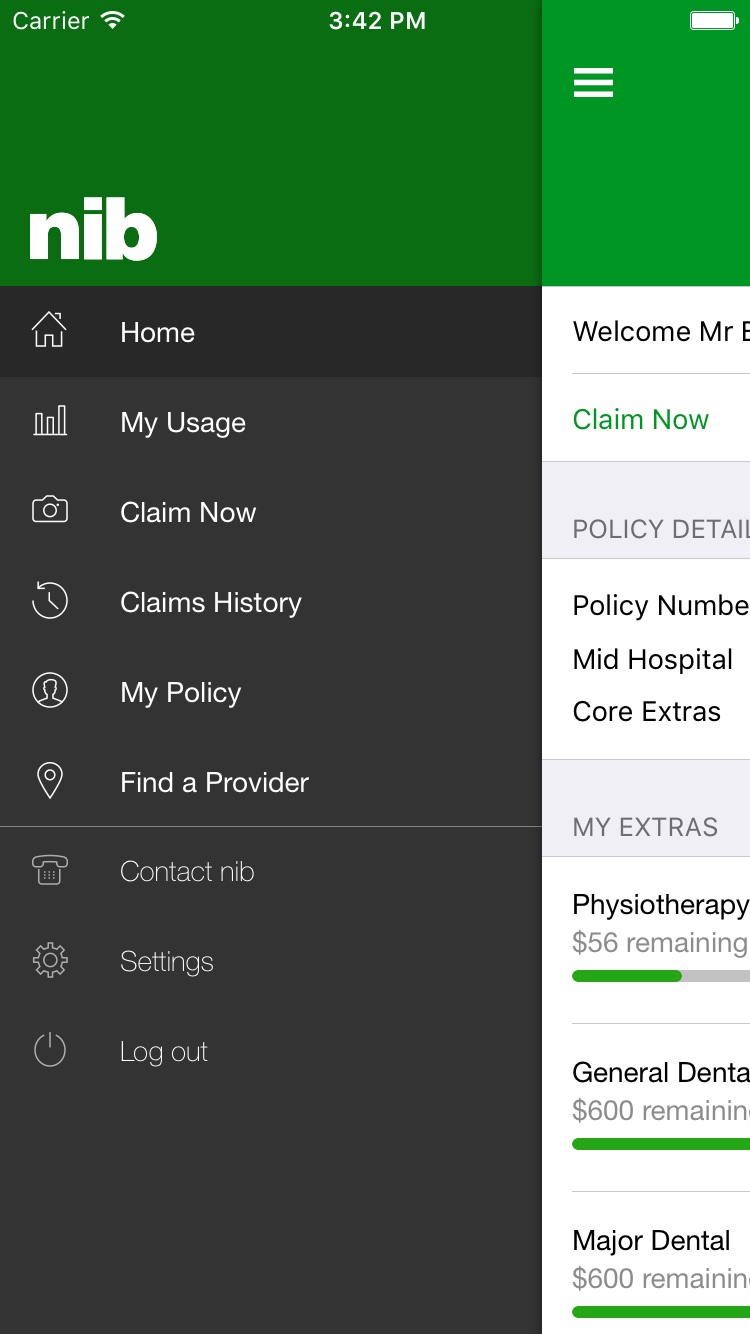
Task: Tap the Physiotherapy remaining progress bar
Action: (661, 976)
